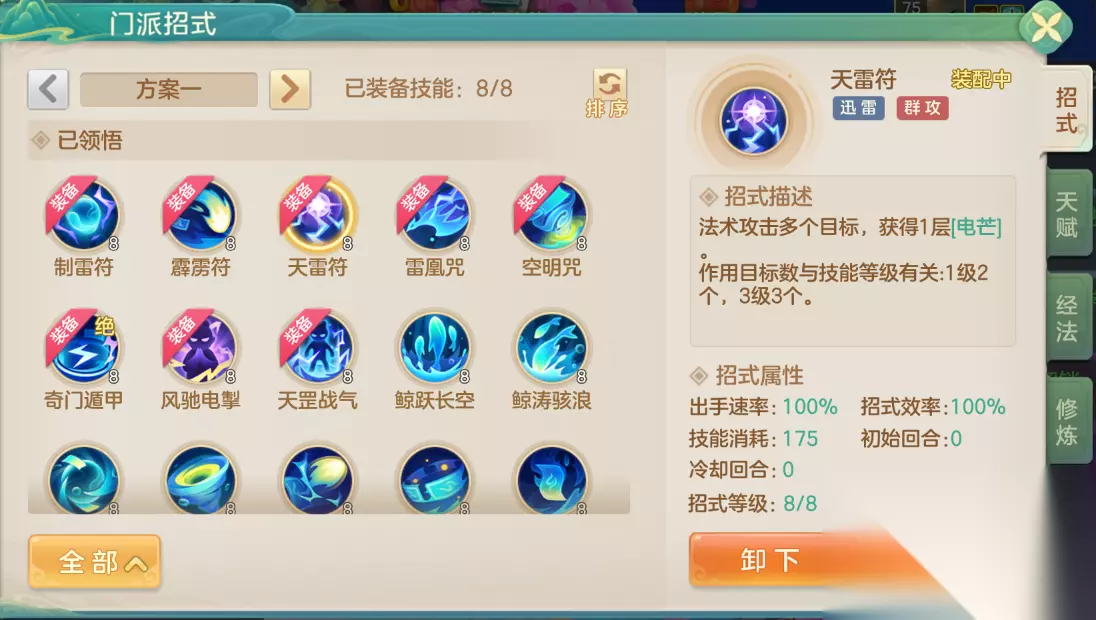The width and height of the screenshot is (1096, 620).
Task: Select the 霹雳符 skill icon
Action: coord(201,215)
